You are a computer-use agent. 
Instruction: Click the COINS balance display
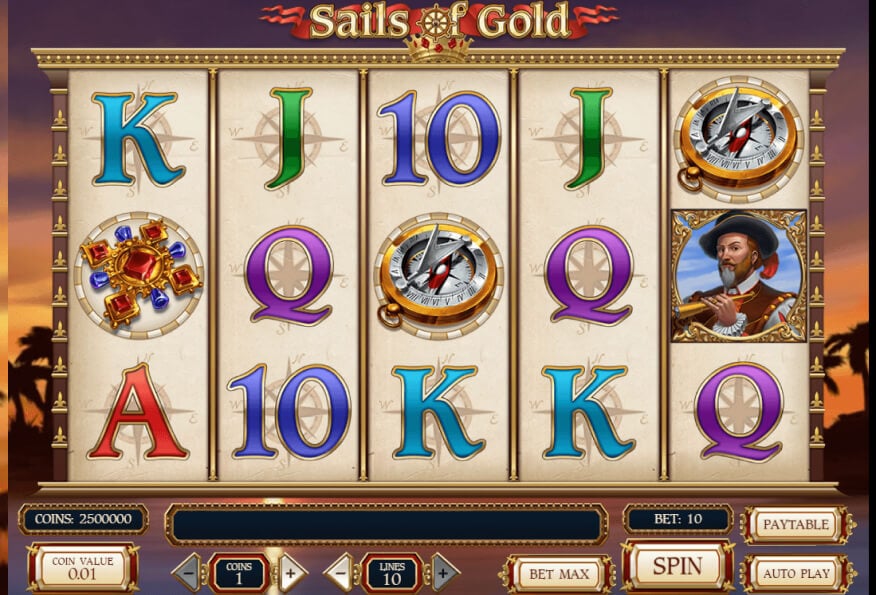pos(83,519)
